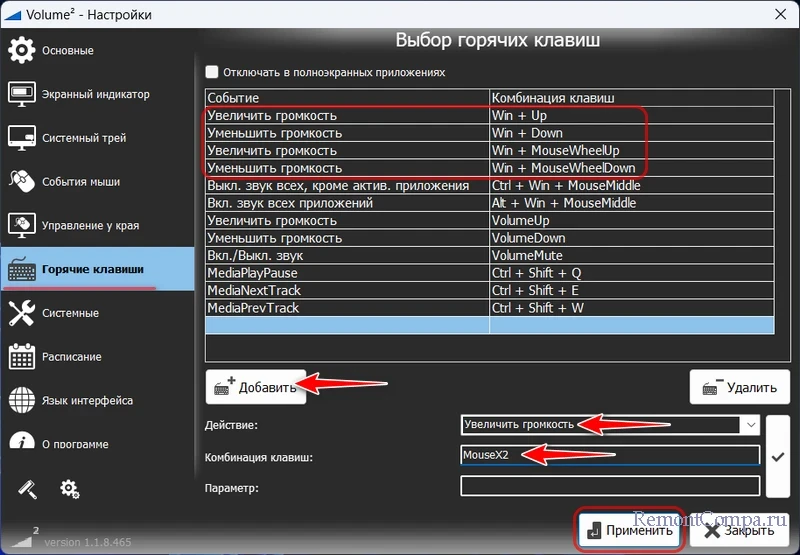Click the Экранный индикатор monitor icon

tap(21, 94)
